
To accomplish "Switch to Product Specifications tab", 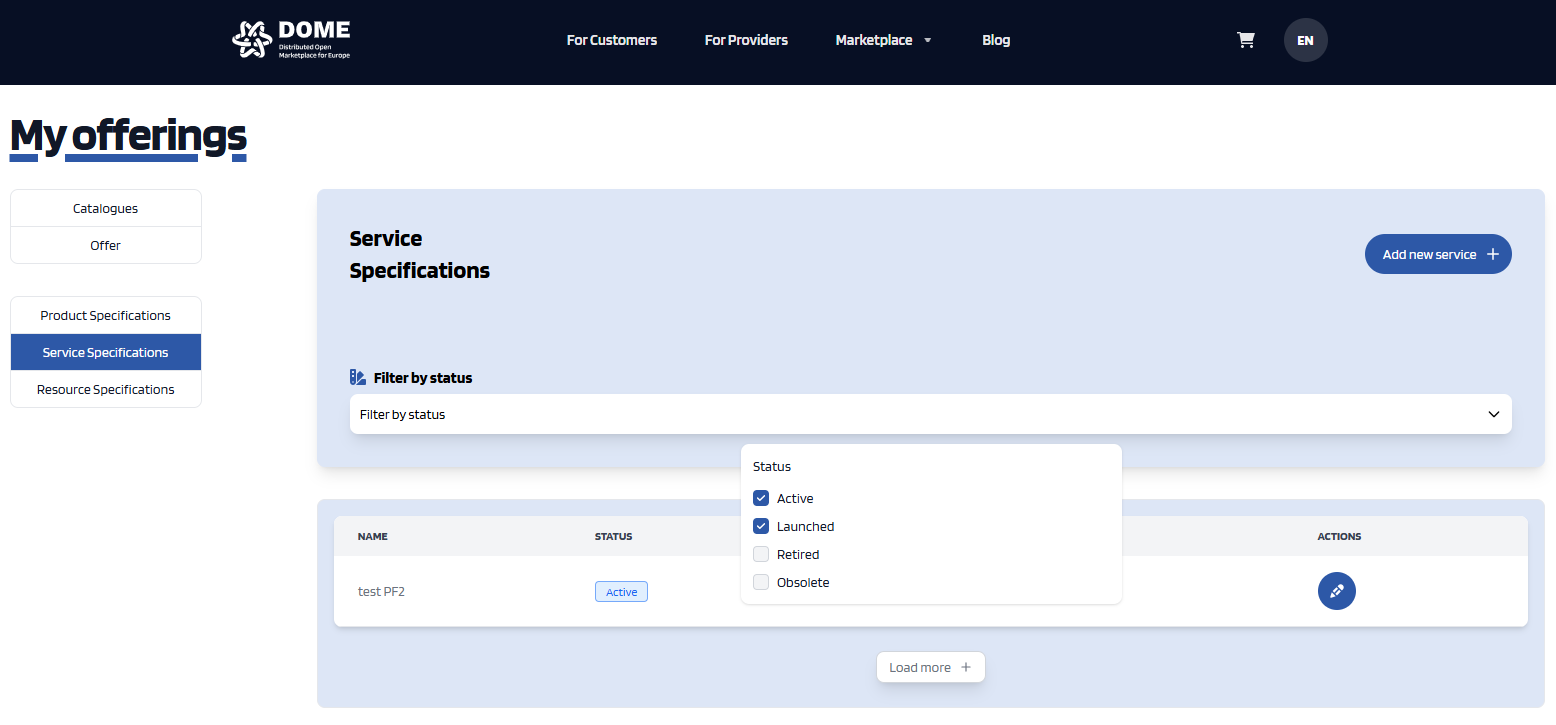I will coord(106,315).
